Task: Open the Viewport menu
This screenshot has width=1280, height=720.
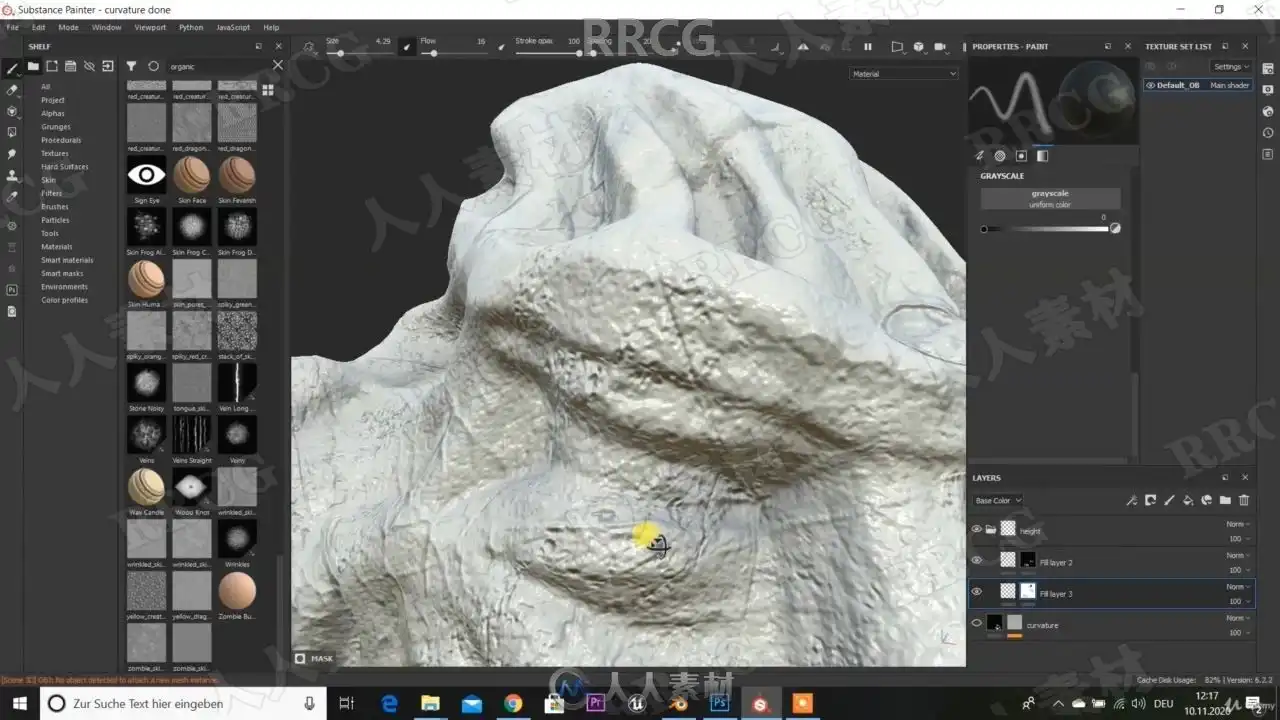Action: 150,28
